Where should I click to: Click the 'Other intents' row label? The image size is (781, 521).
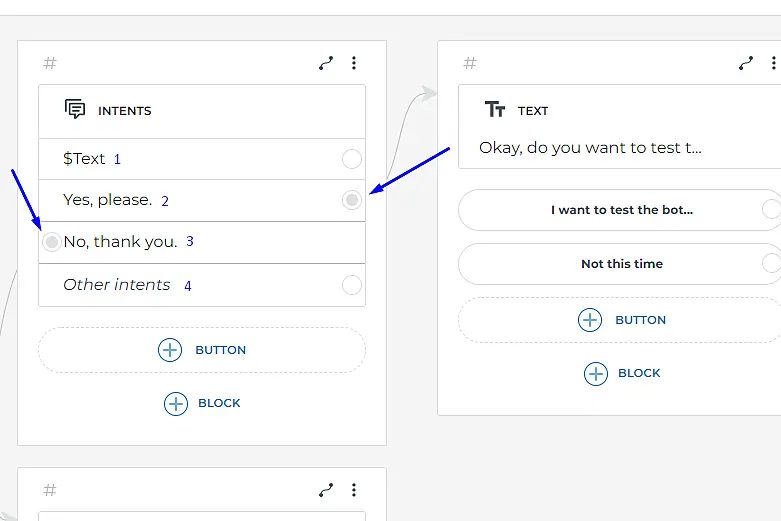[117, 285]
